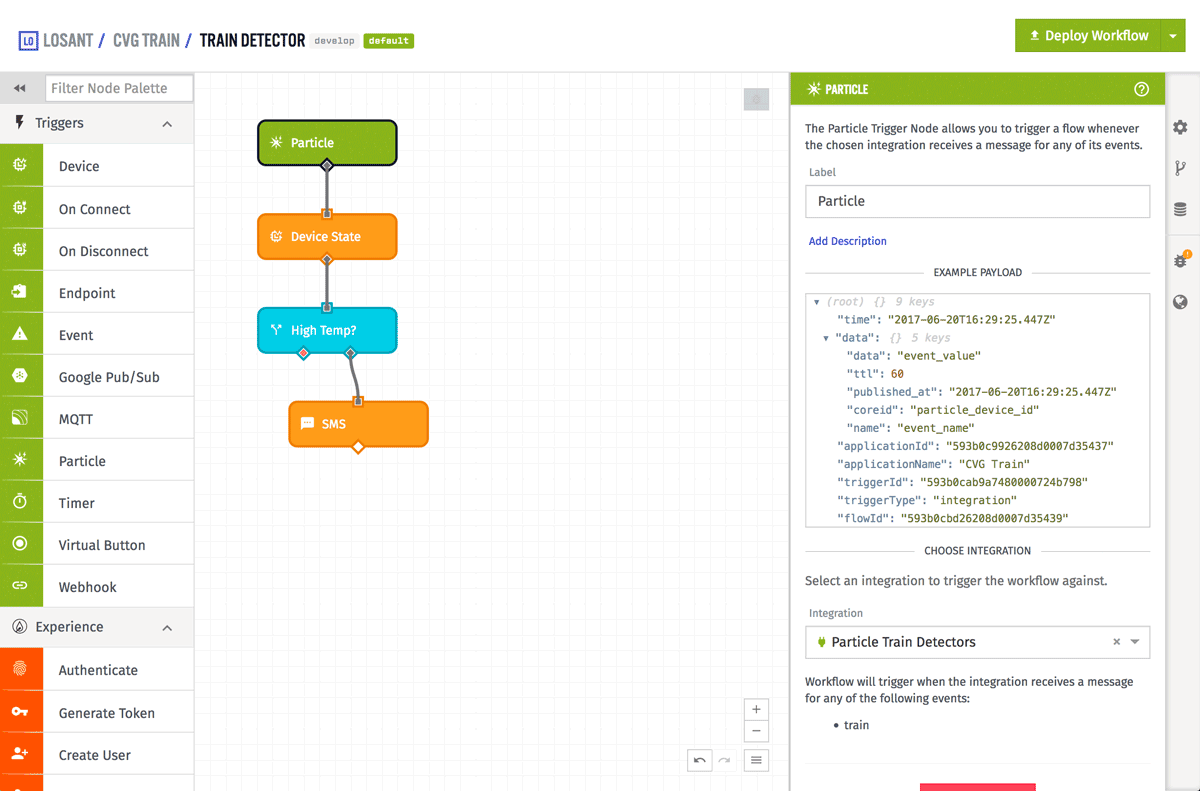Choose the Generate Token palette entry

107,713
